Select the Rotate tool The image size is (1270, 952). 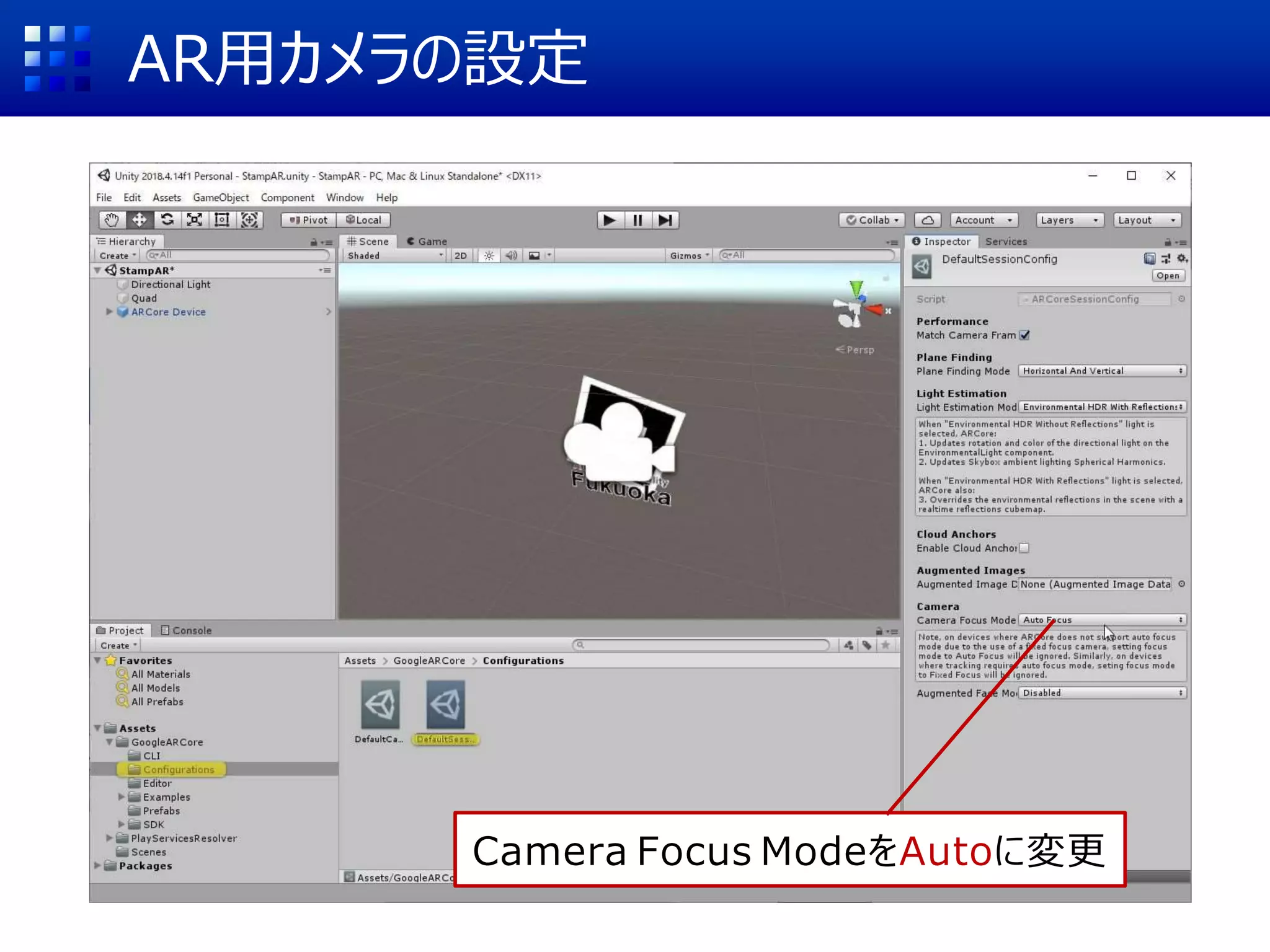167,220
